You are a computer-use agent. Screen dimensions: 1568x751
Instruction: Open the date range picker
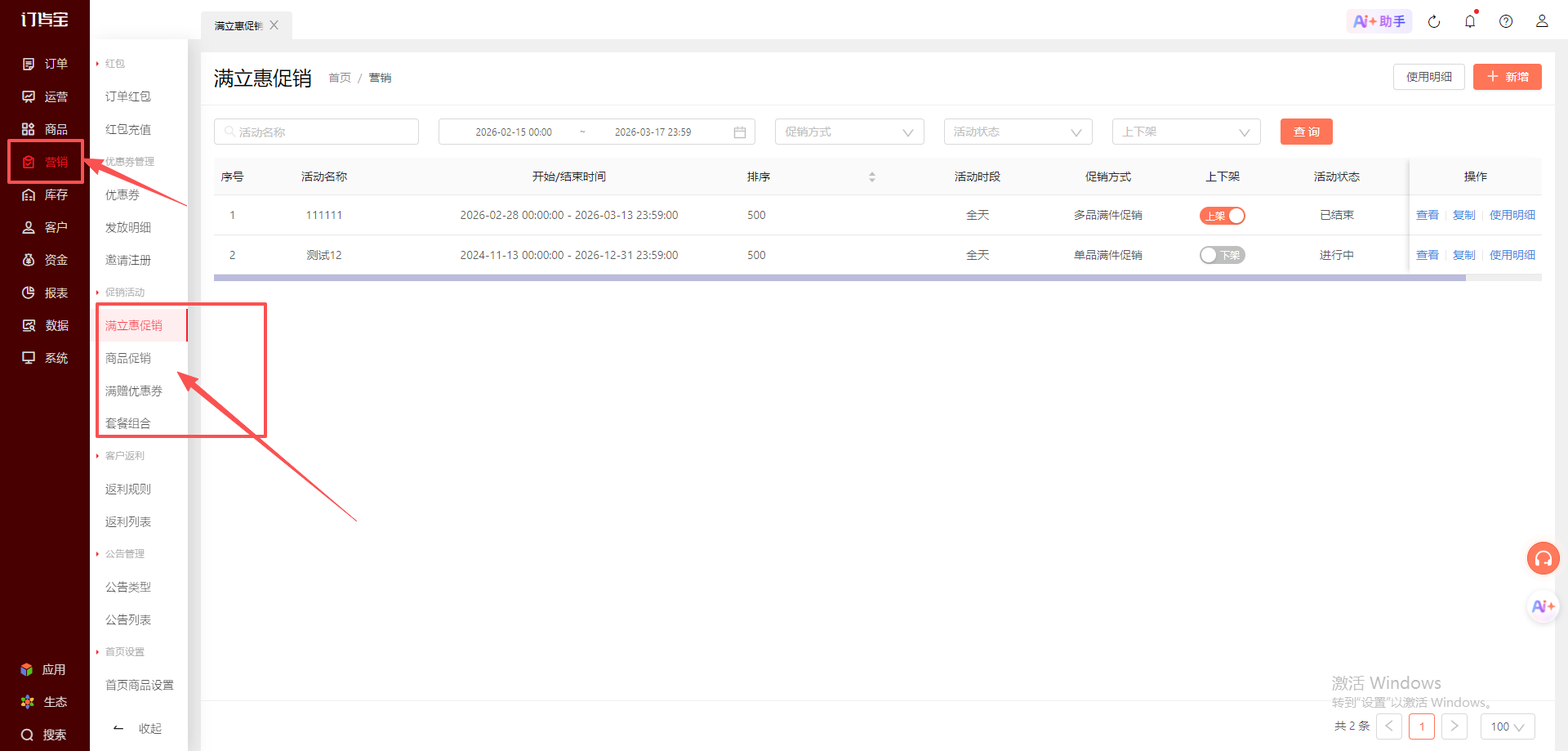point(596,132)
